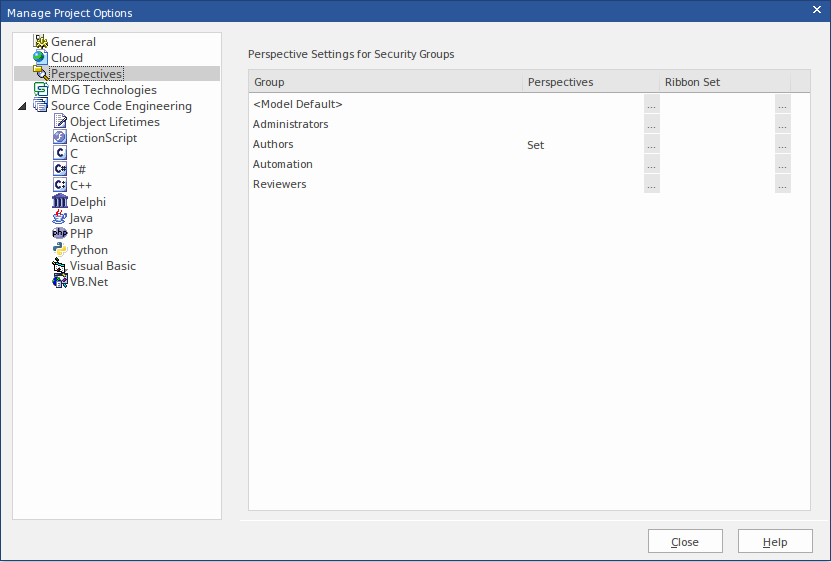
Task: Open Perspectives browse for Model Default
Action: click(652, 105)
